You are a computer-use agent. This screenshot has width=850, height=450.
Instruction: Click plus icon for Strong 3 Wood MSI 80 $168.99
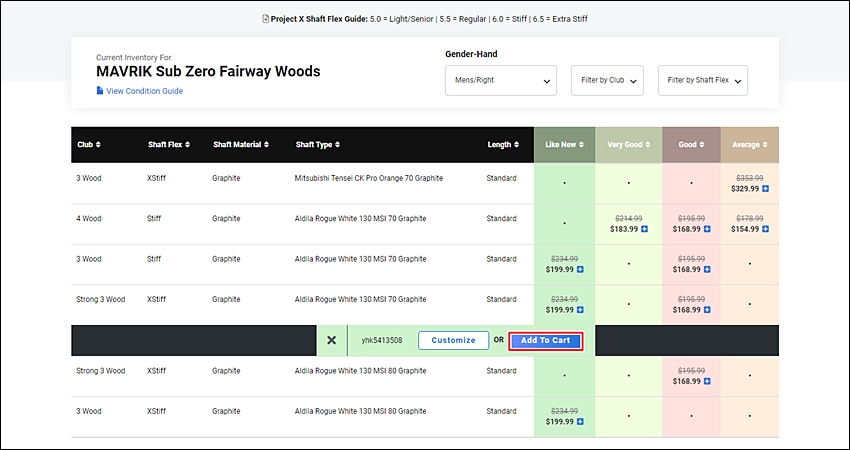tap(707, 382)
